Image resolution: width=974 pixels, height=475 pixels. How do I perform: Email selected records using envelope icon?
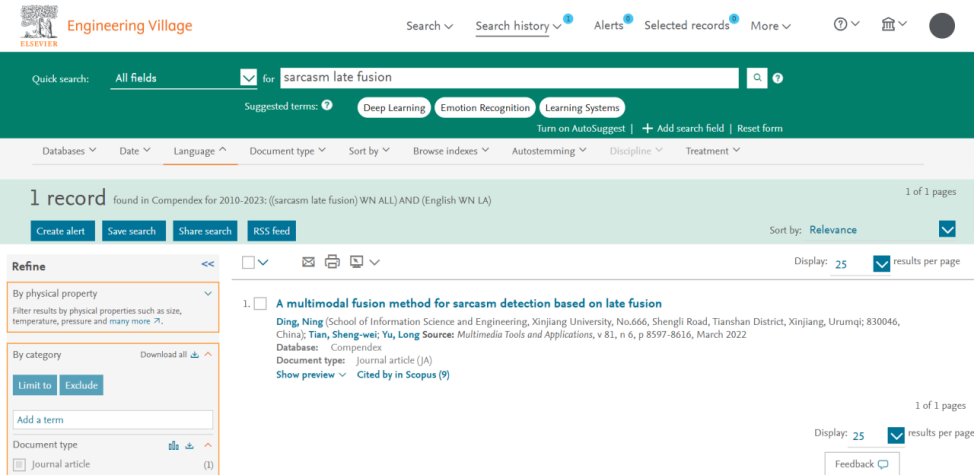pyautogui.click(x=308, y=262)
